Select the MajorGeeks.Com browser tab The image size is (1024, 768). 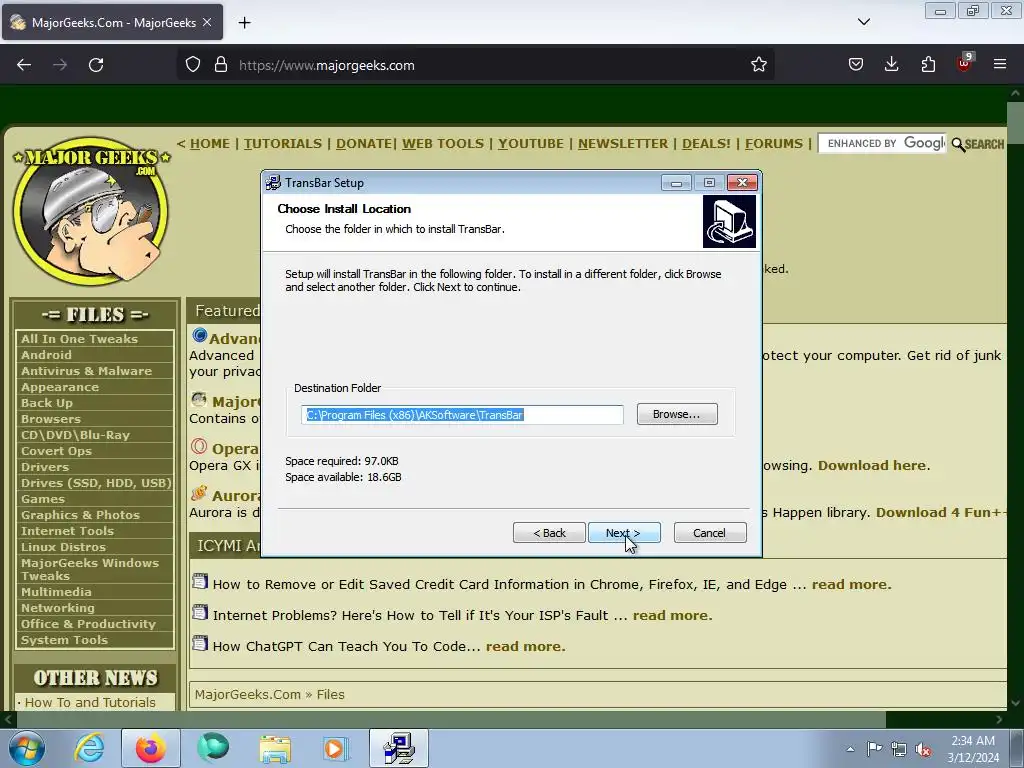click(112, 22)
